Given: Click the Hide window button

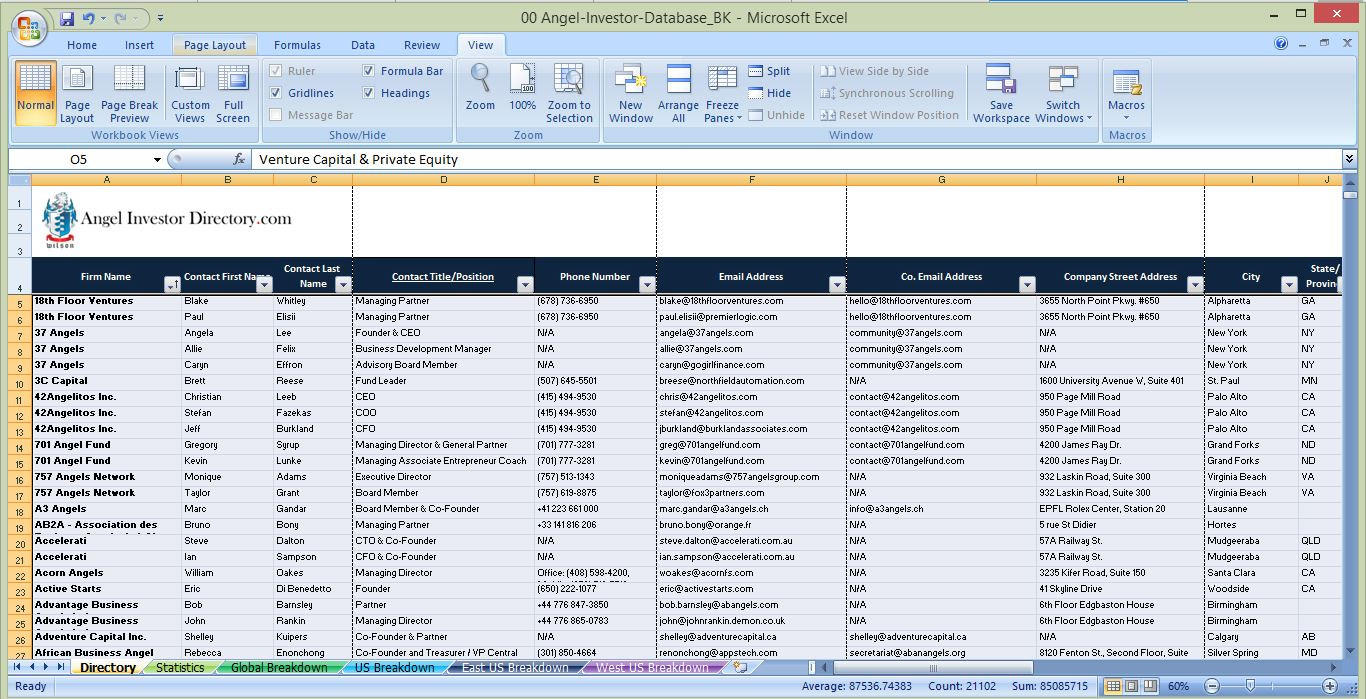Looking at the screenshot, I should 769,93.
